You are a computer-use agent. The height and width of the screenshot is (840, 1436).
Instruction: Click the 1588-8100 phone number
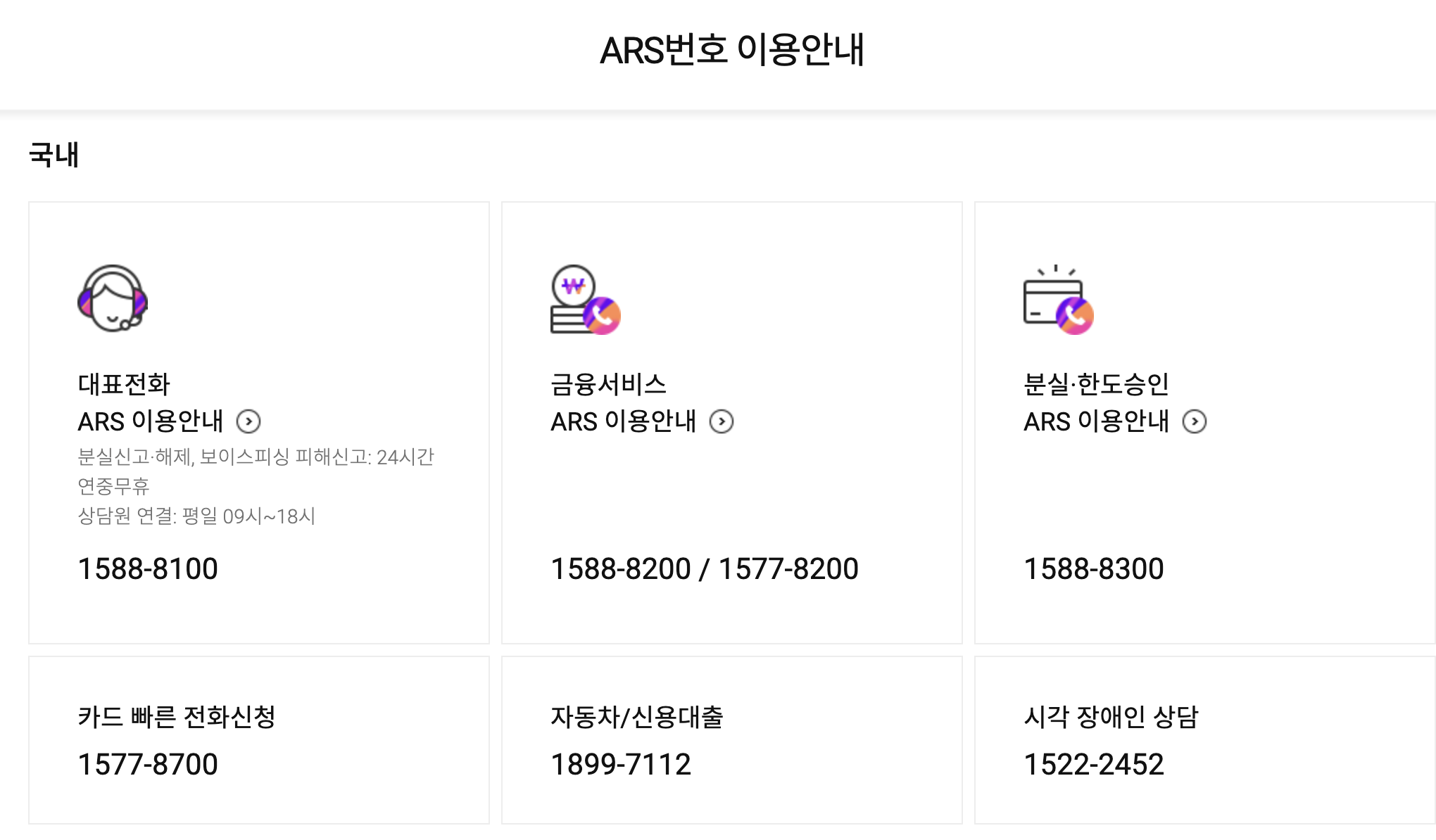tap(148, 568)
